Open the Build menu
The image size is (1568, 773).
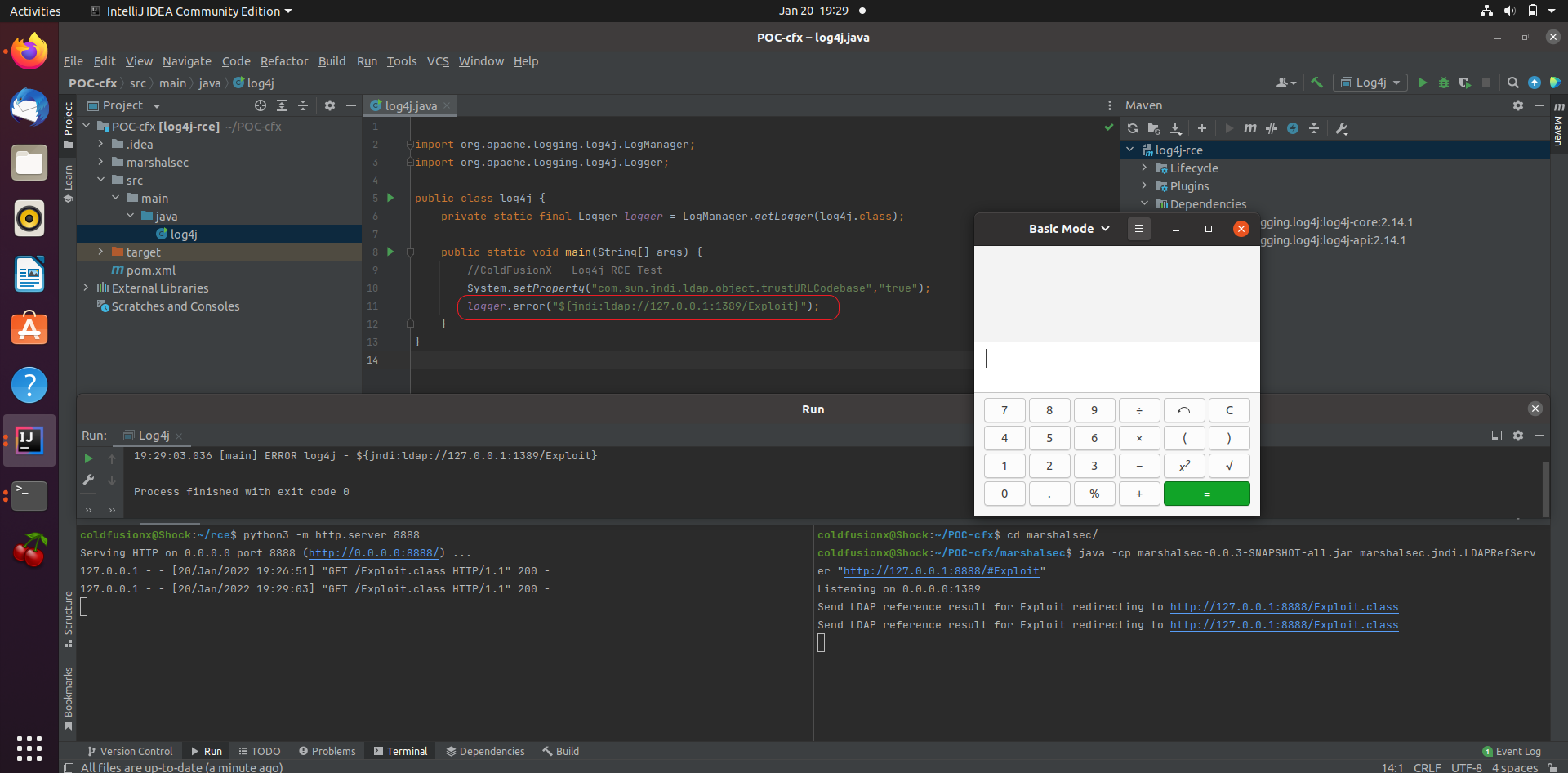pyautogui.click(x=332, y=61)
